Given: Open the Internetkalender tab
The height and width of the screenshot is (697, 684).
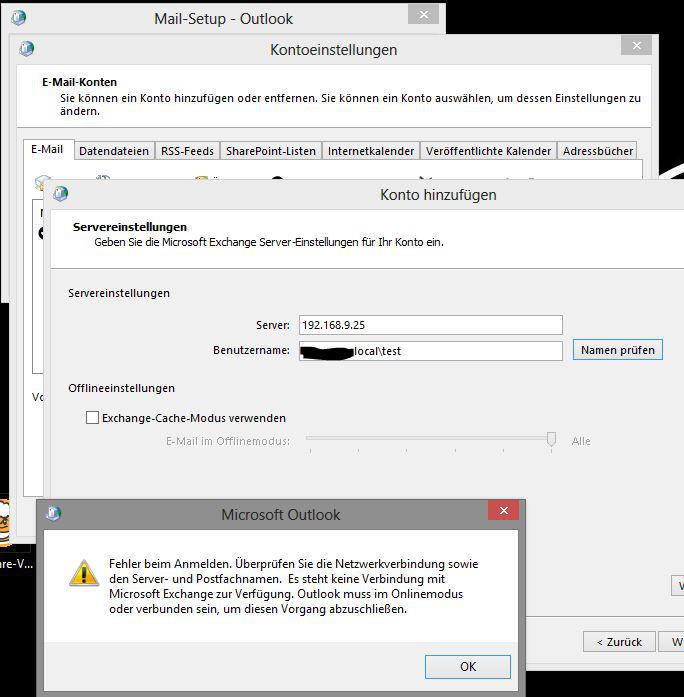Looking at the screenshot, I should pyautogui.click(x=371, y=151).
